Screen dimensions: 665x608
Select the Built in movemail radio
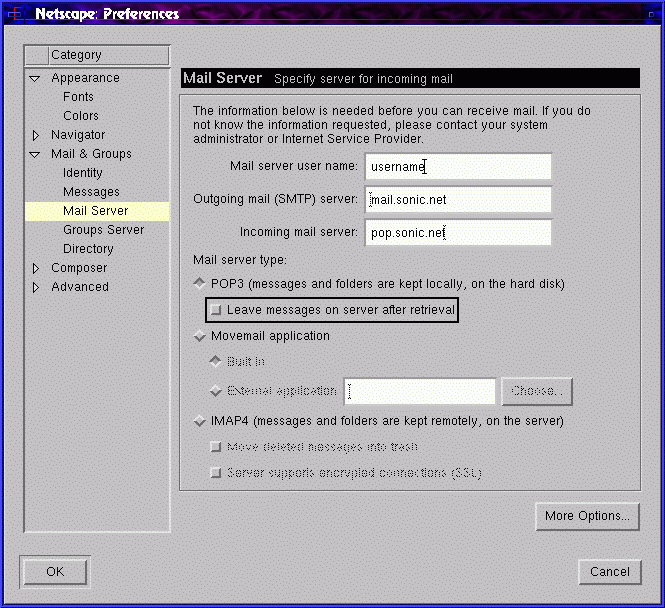pyautogui.click(x=215, y=362)
